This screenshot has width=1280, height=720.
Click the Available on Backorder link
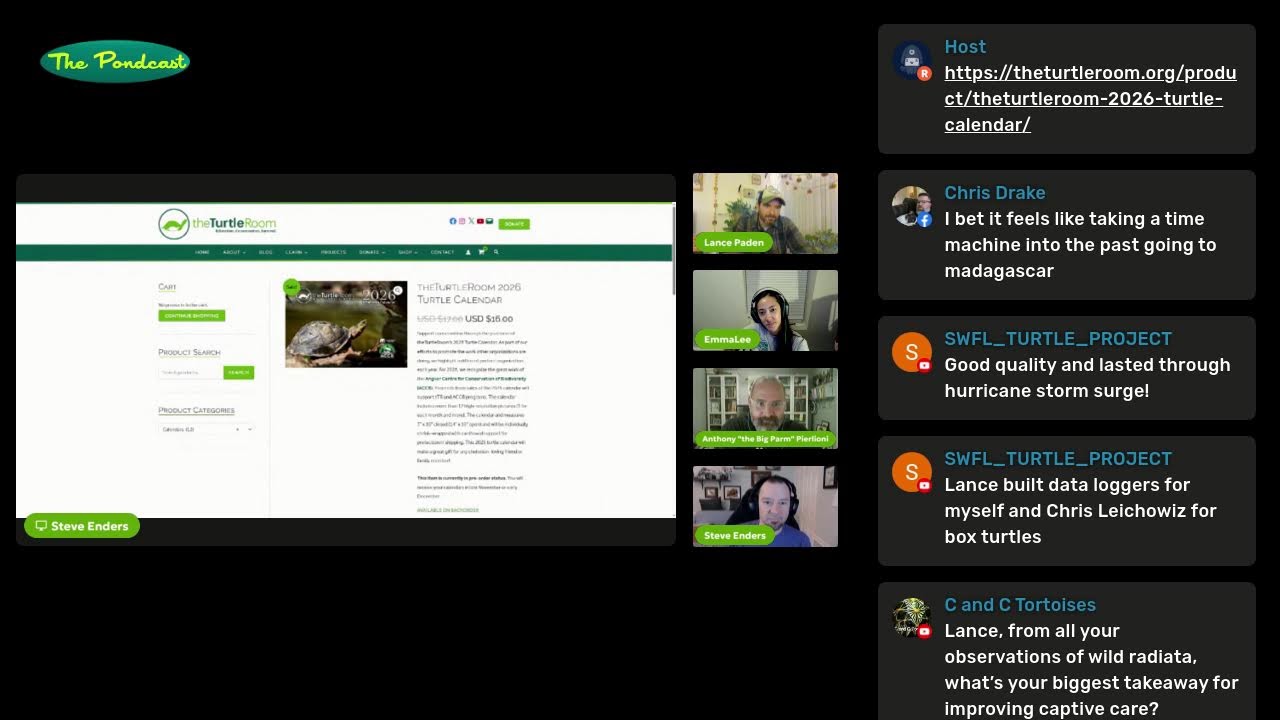tap(447, 510)
